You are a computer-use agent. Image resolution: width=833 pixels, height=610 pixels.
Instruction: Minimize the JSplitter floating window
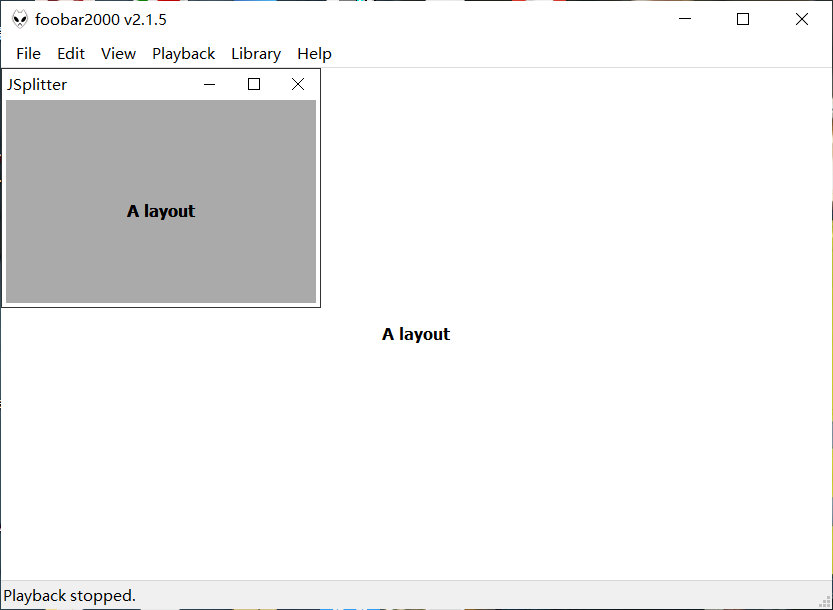tap(210, 84)
